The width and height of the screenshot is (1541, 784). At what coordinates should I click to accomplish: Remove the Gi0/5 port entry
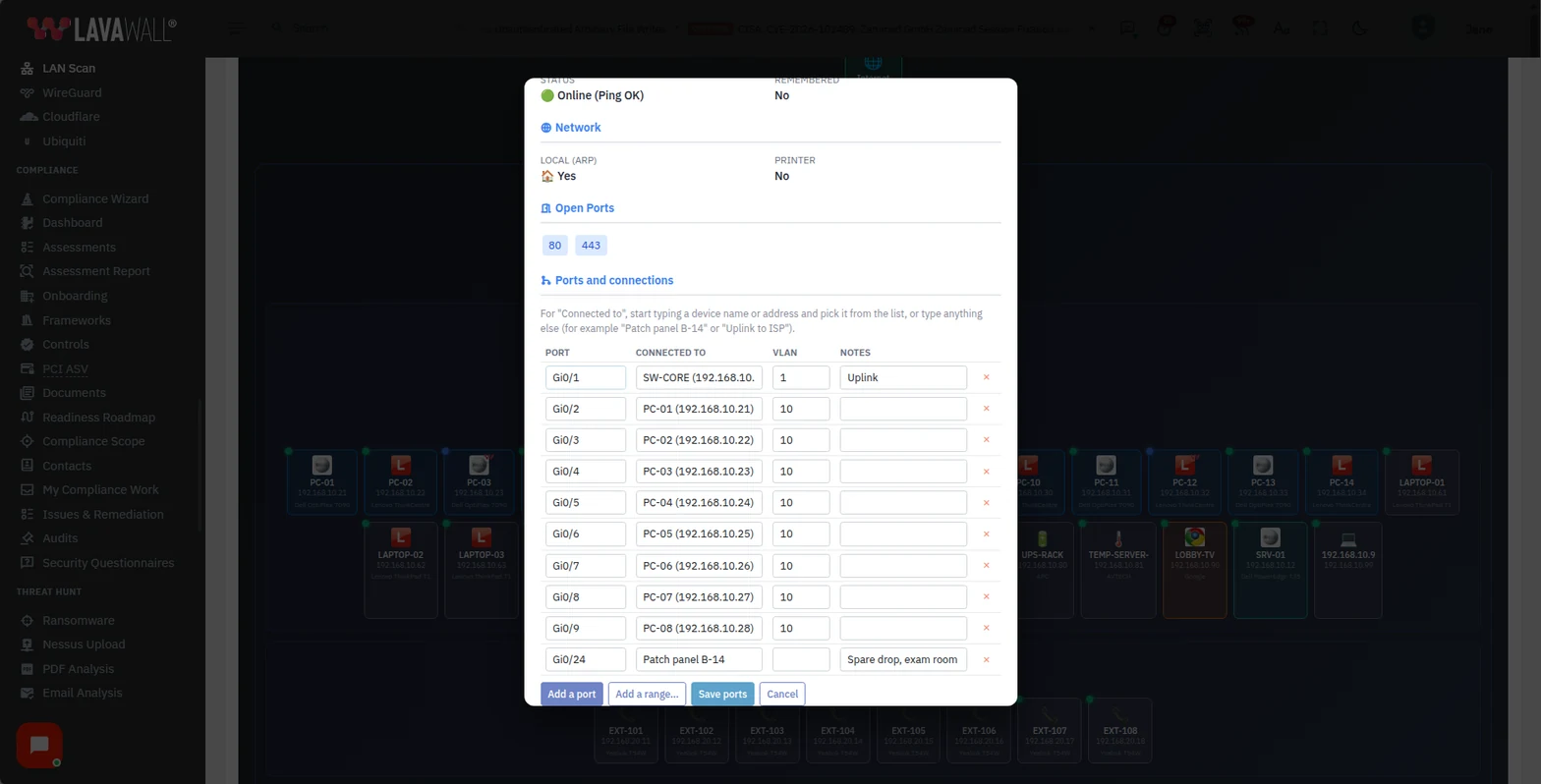986,503
